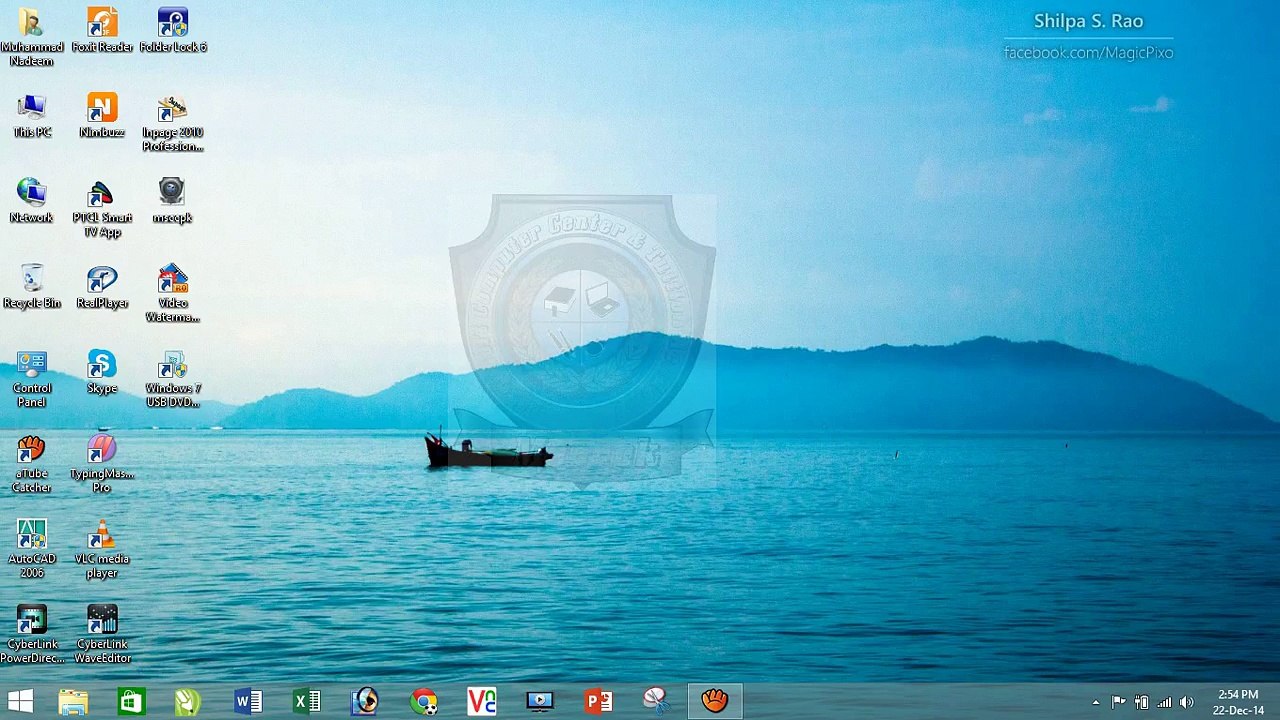Launch Microsoft Word from the taskbar
The width and height of the screenshot is (1280, 720).
247,701
